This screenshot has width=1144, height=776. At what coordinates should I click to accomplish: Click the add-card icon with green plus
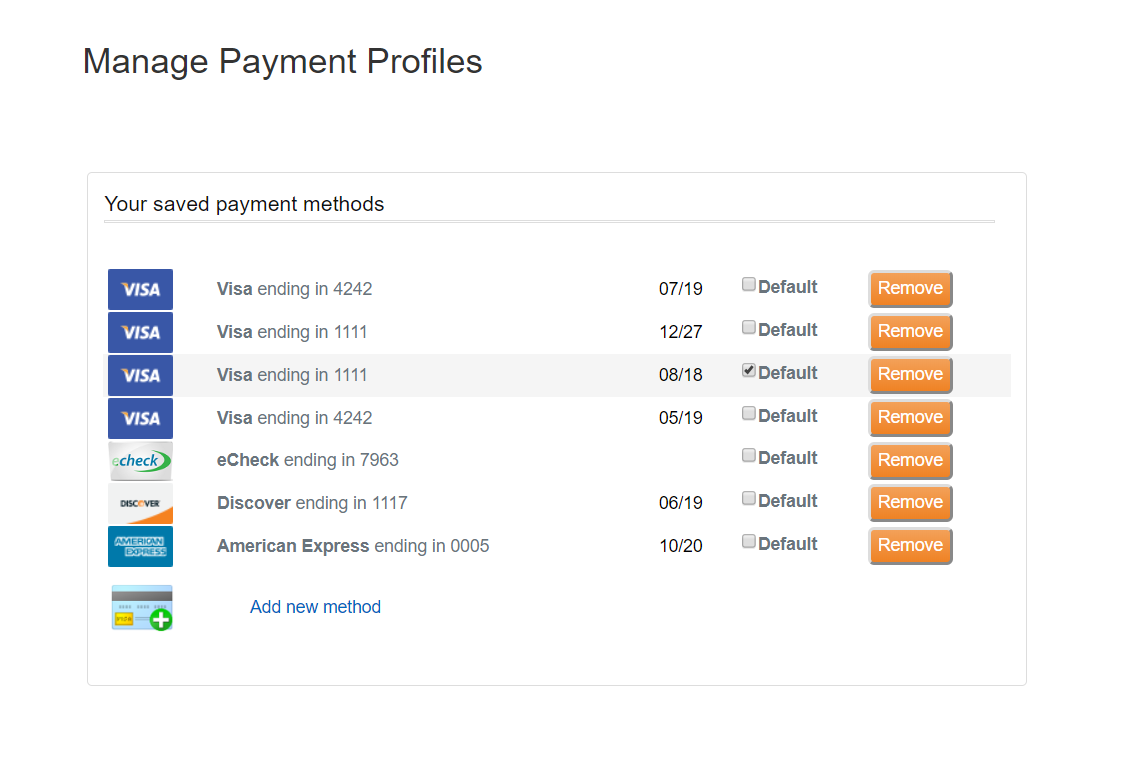(142, 608)
